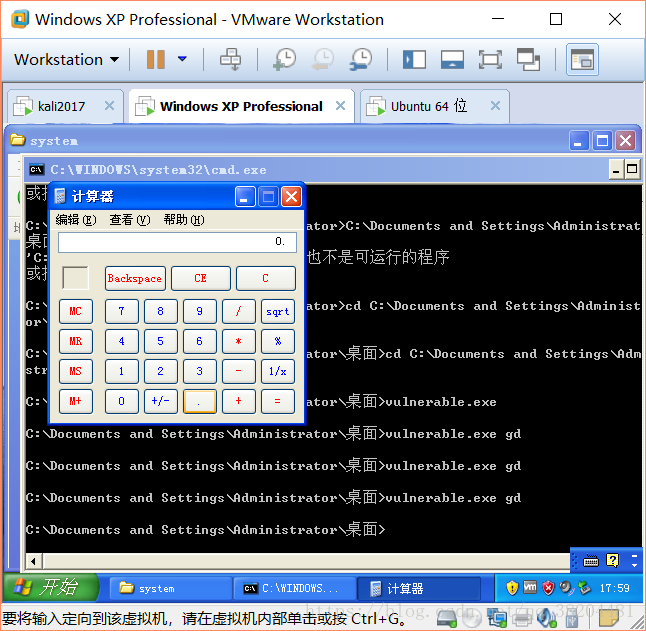Click the +/- sign change button
Viewport: 646px width, 631px height.
161,401
